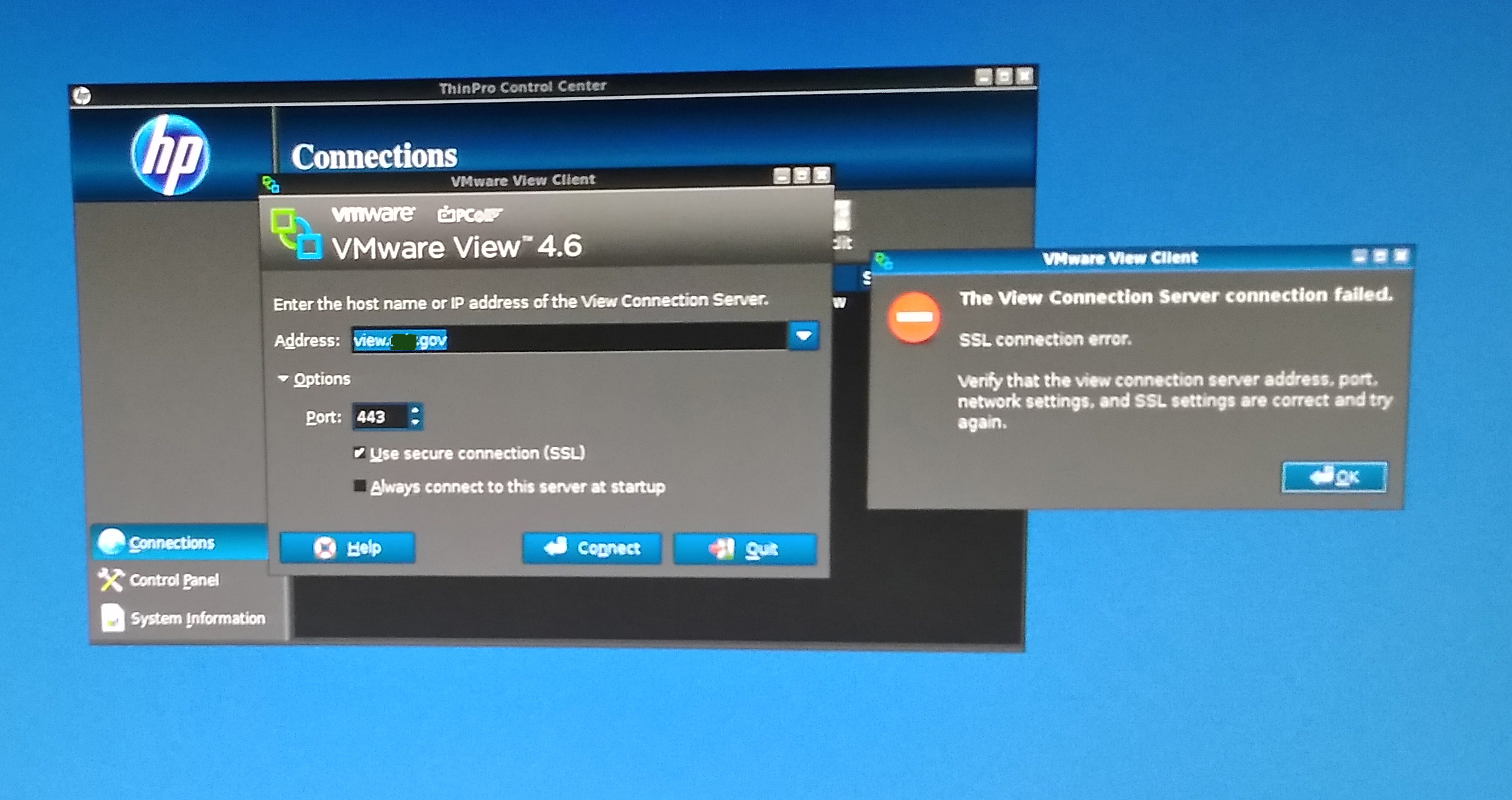Dismiss the SSL error with OK
The width and height of the screenshot is (1512, 800).
(1334, 476)
